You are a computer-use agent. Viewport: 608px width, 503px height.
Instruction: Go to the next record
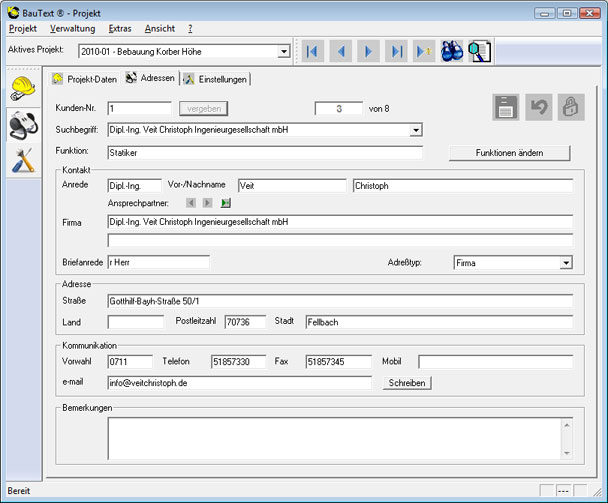(369, 52)
